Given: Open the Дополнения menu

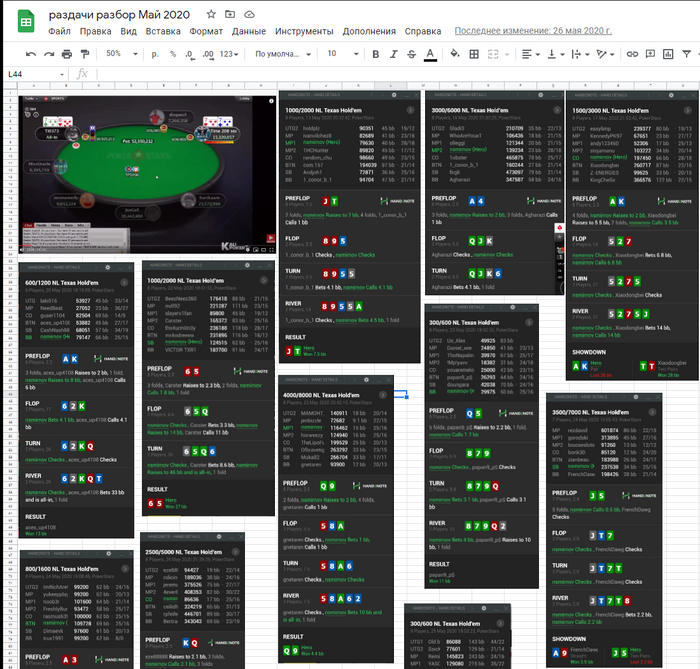Looking at the screenshot, I should (369, 31).
